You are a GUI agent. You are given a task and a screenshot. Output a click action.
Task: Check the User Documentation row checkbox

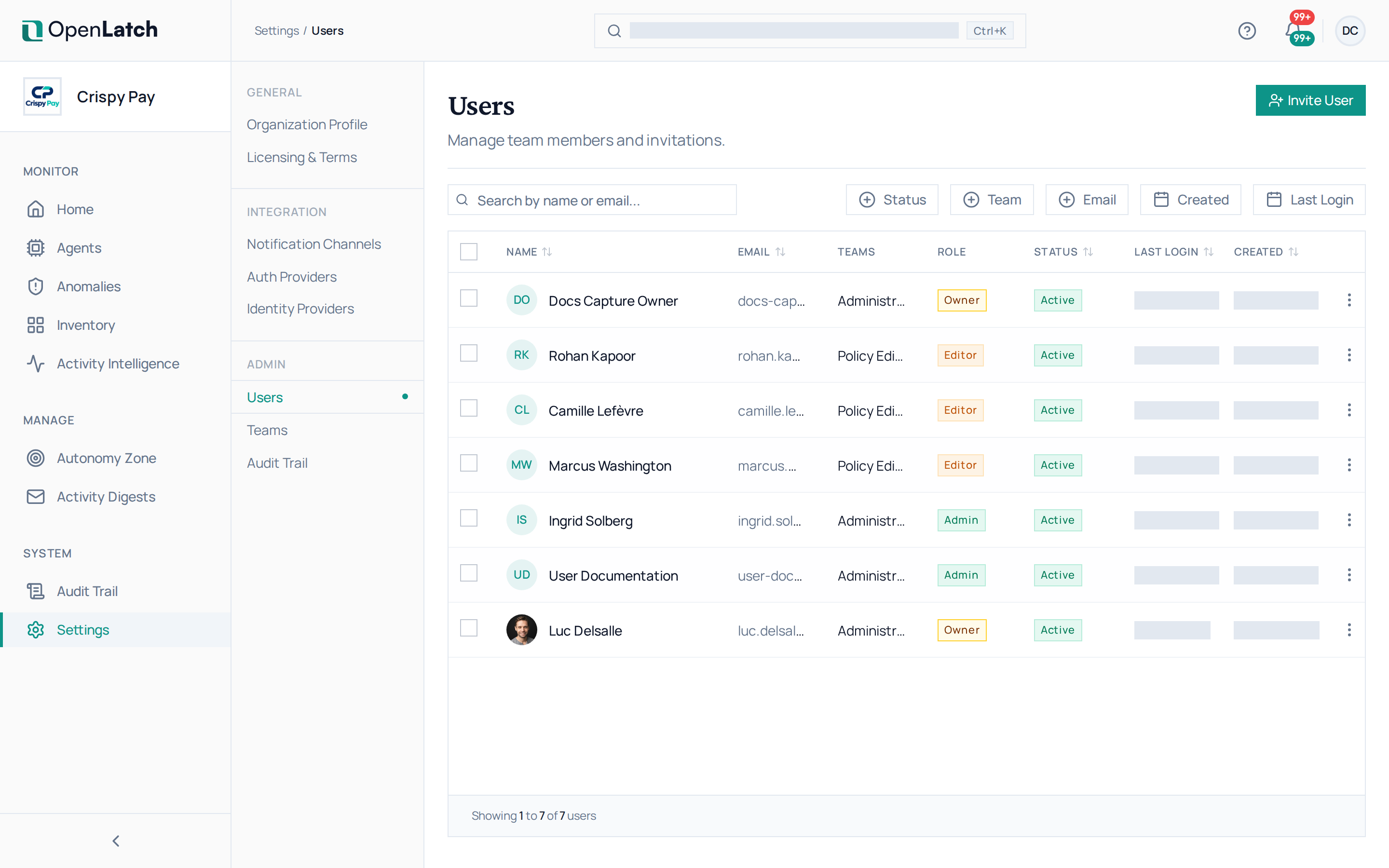468,573
